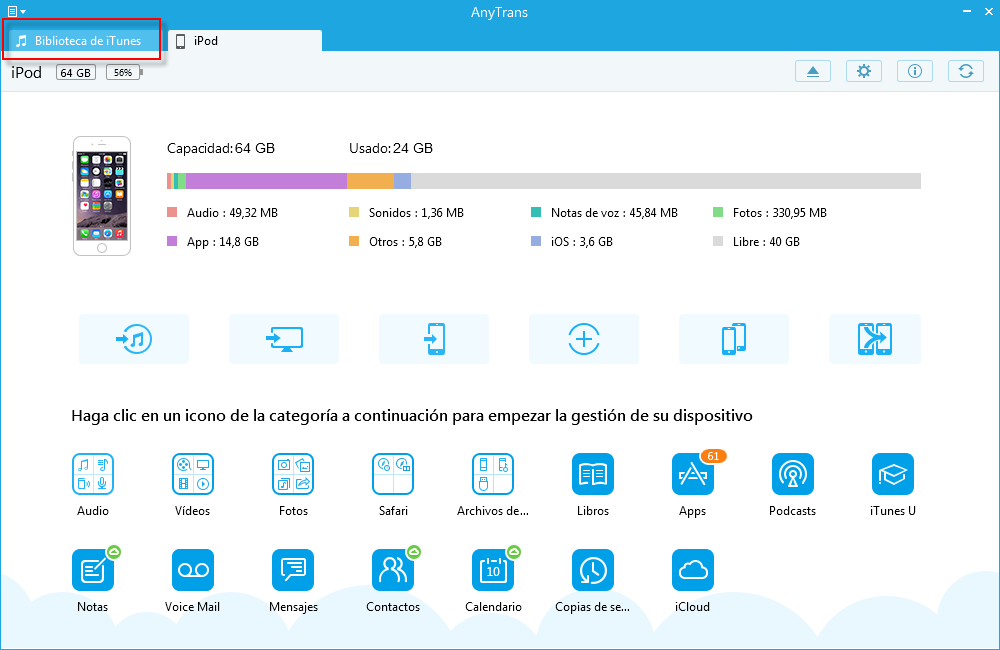Show device info with the info button

click(x=915, y=71)
